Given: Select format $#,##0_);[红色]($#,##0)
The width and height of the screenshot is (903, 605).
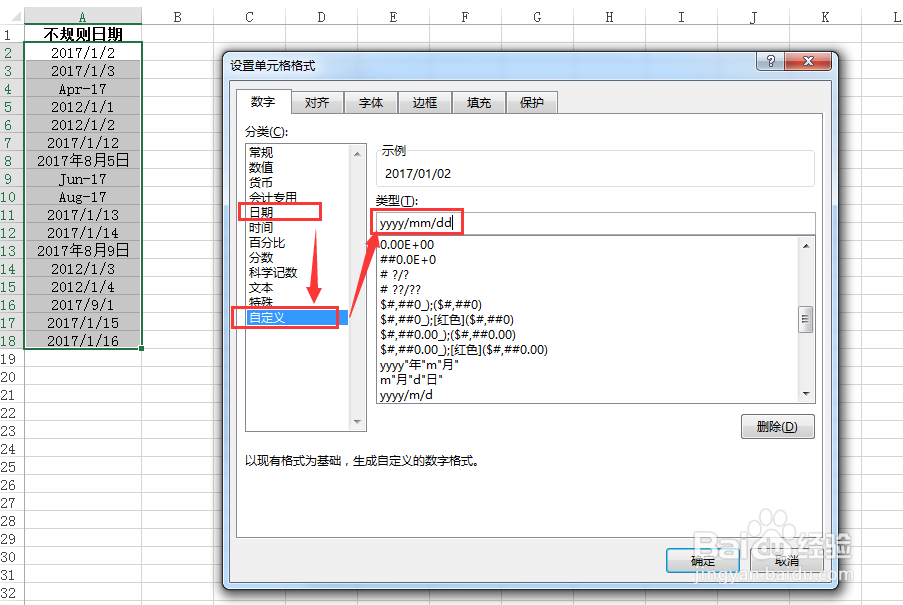Looking at the screenshot, I should (x=447, y=319).
